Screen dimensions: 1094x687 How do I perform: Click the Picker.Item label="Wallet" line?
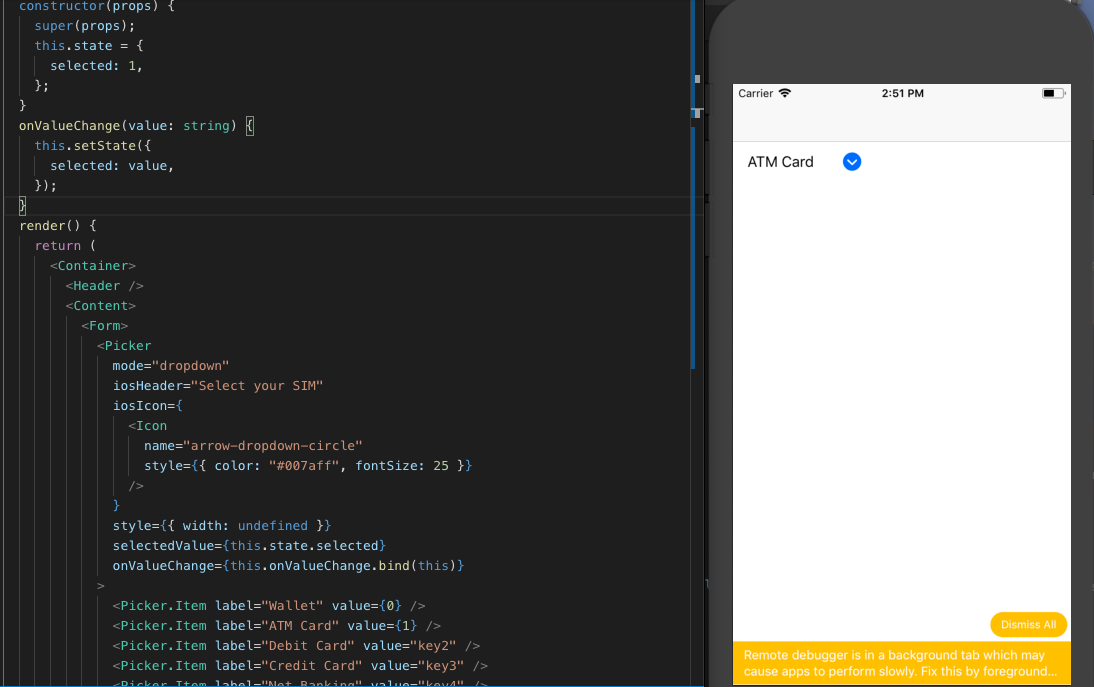(x=269, y=606)
